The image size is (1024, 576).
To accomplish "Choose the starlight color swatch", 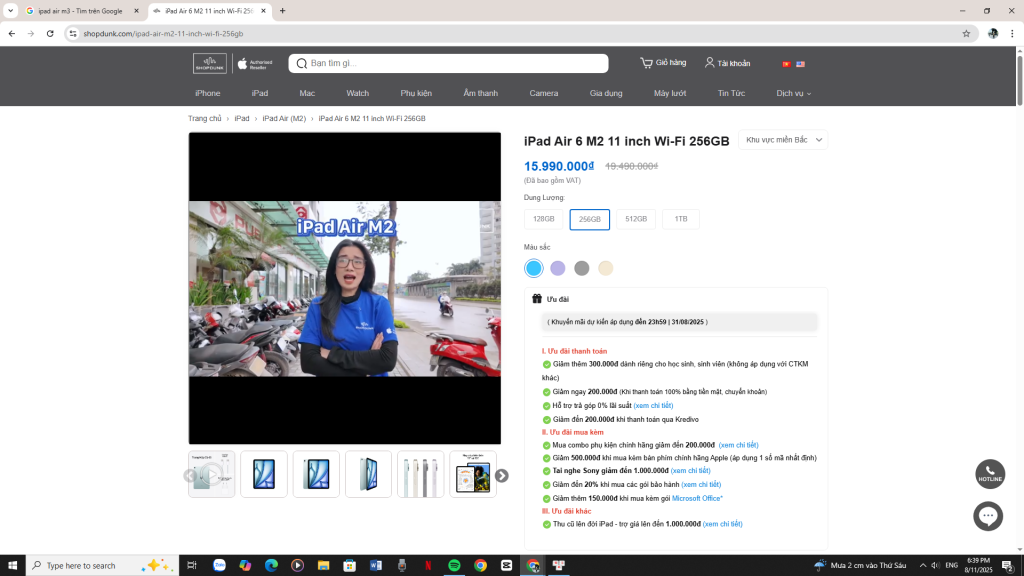I will pyautogui.click(x=606, y=268).
